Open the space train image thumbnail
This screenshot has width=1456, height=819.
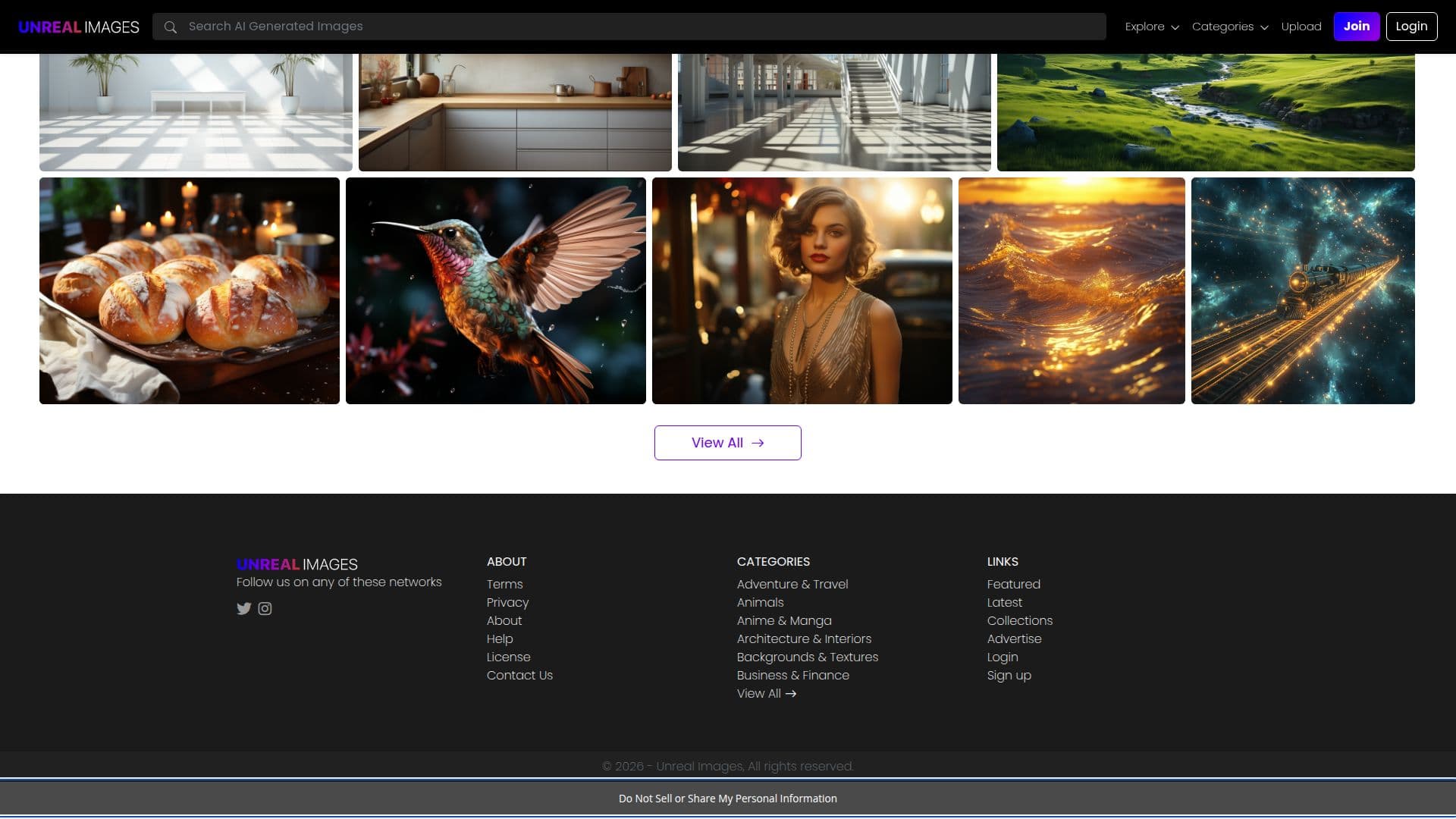click(1303, 290)
